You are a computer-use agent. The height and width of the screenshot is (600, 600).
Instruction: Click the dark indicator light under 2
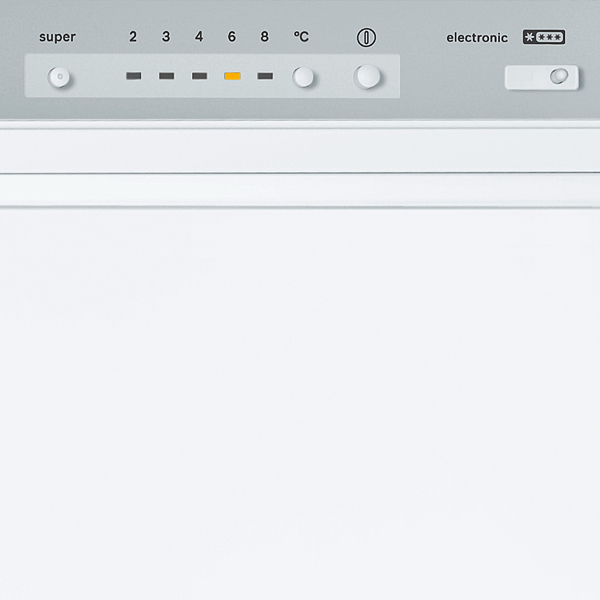point(133,76)
